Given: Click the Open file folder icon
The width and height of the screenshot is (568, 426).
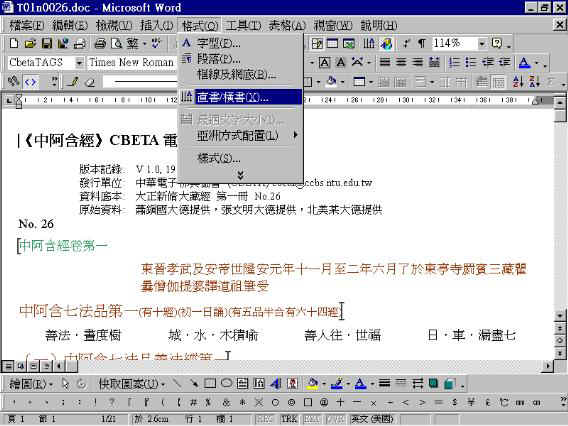Looking at the screenshot, I should [x=30, y=44].
